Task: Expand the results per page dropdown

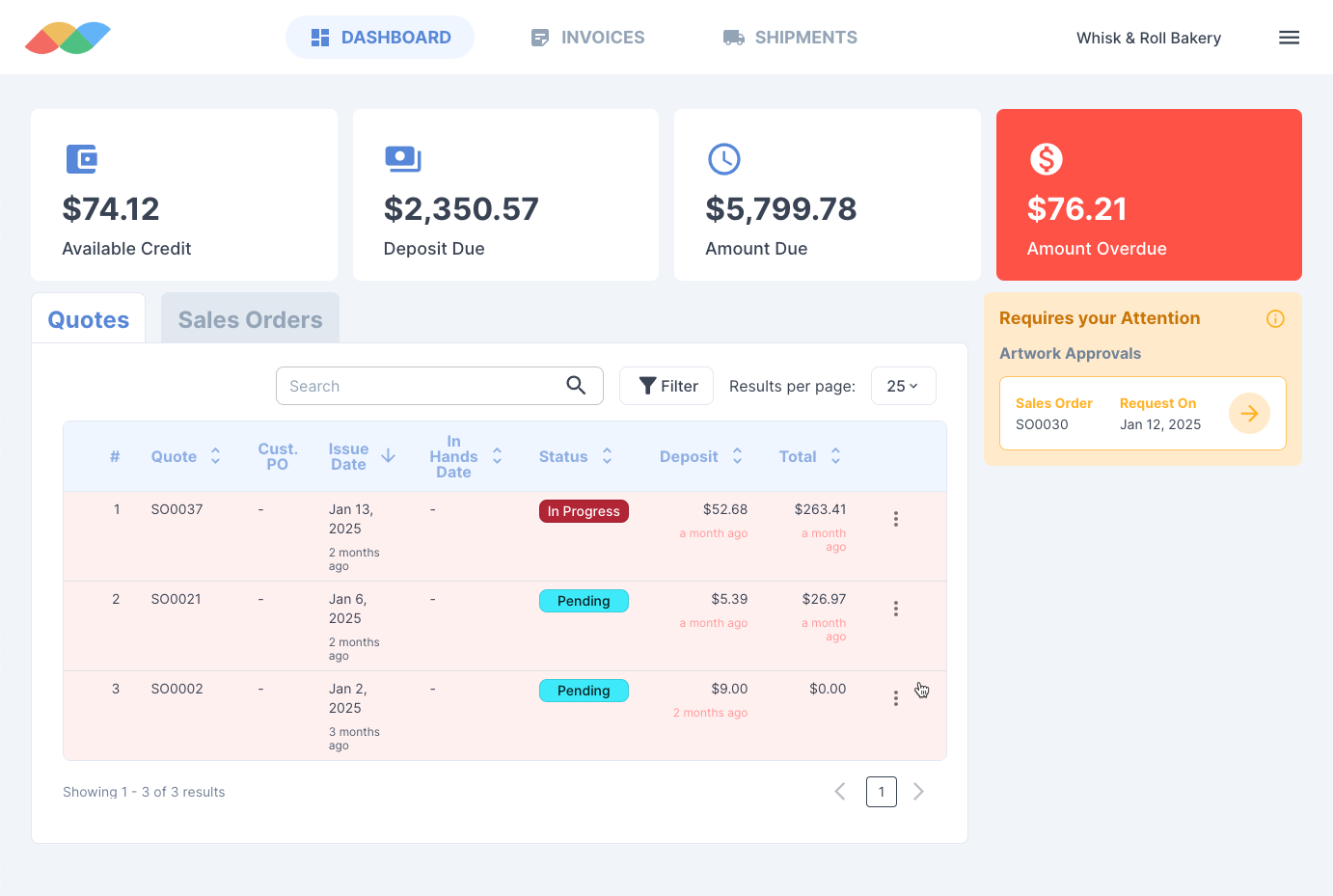Action: tap(903, 386)
